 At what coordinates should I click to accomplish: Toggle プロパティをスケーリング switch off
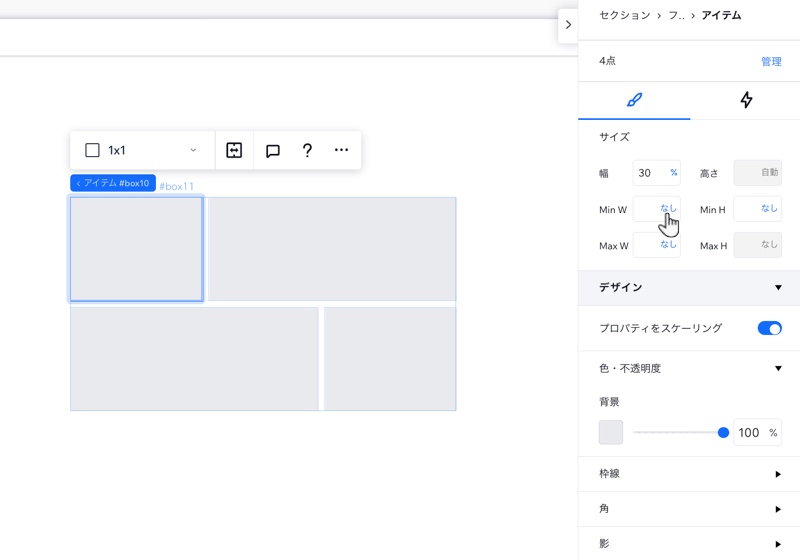(x=769, y=328)
